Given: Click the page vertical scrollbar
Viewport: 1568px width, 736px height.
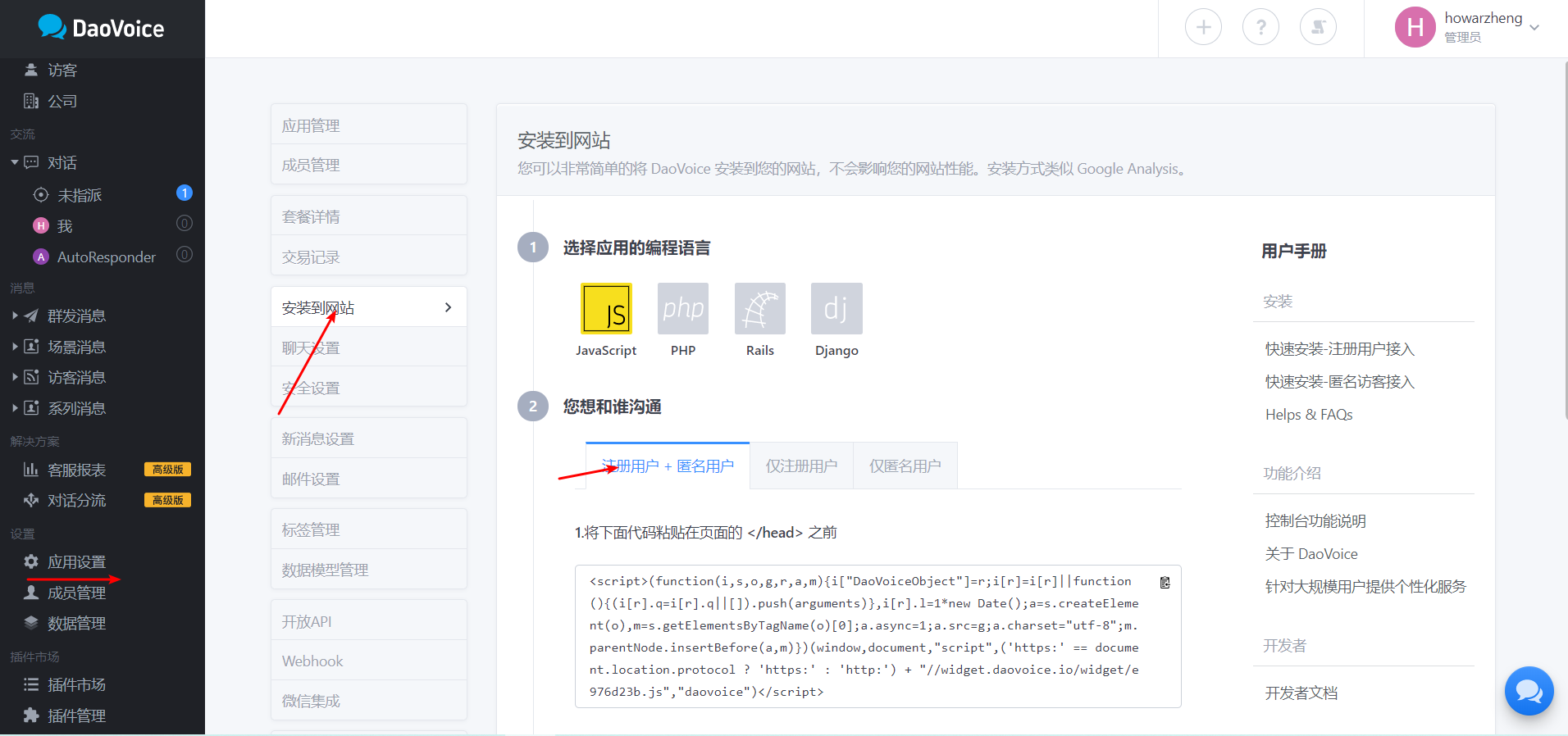Looking at the screenshot, I should click(x=1566, y=241).
